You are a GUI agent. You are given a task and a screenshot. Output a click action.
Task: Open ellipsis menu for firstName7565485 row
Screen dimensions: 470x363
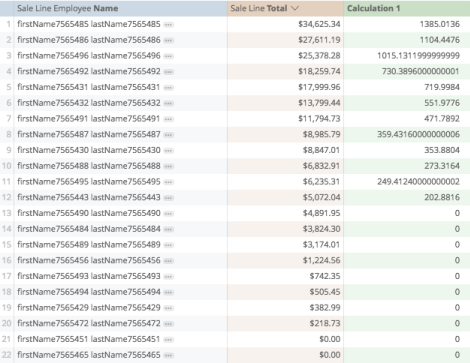(169, 24)
